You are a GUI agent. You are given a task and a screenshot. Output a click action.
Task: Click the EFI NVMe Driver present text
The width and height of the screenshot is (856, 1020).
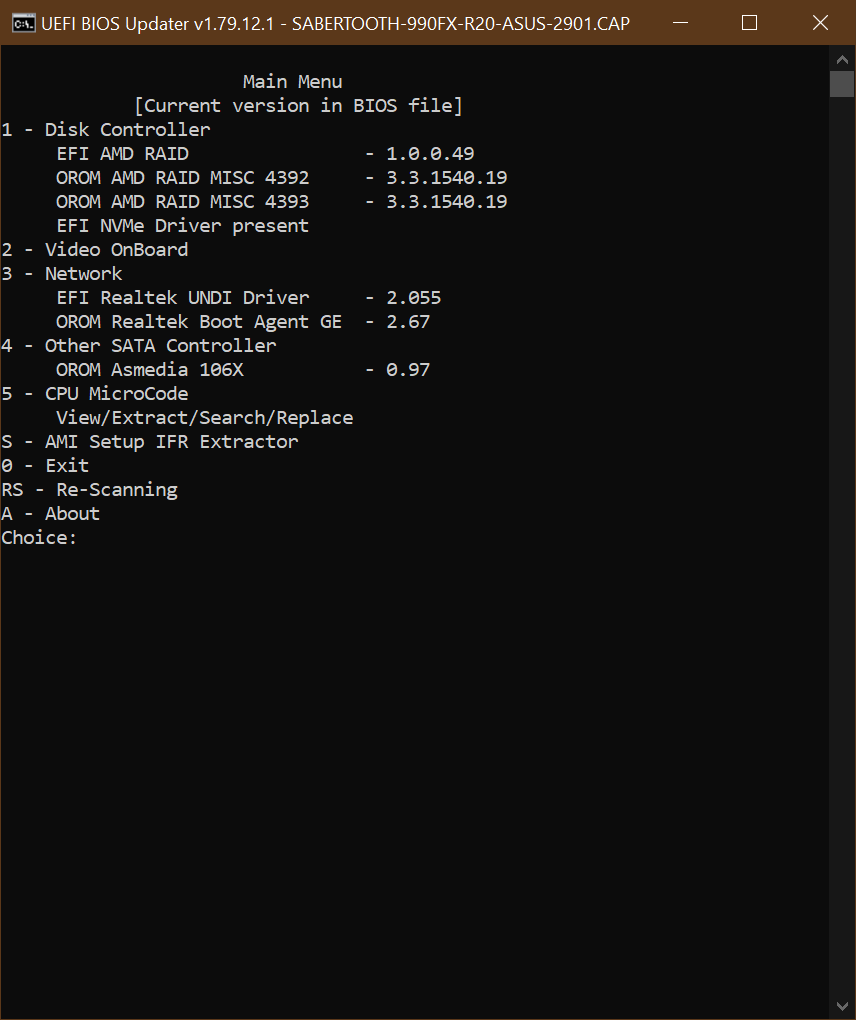pos(182,226)
